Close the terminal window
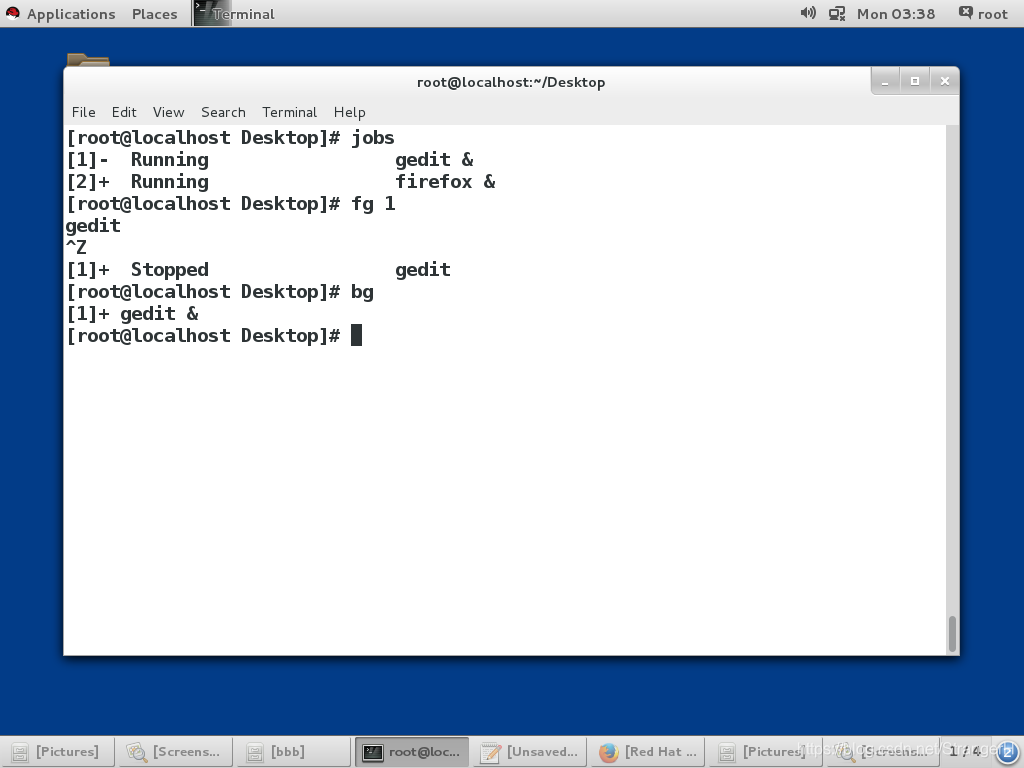This screenshot has width=1024, height=768. click(944, 82)
